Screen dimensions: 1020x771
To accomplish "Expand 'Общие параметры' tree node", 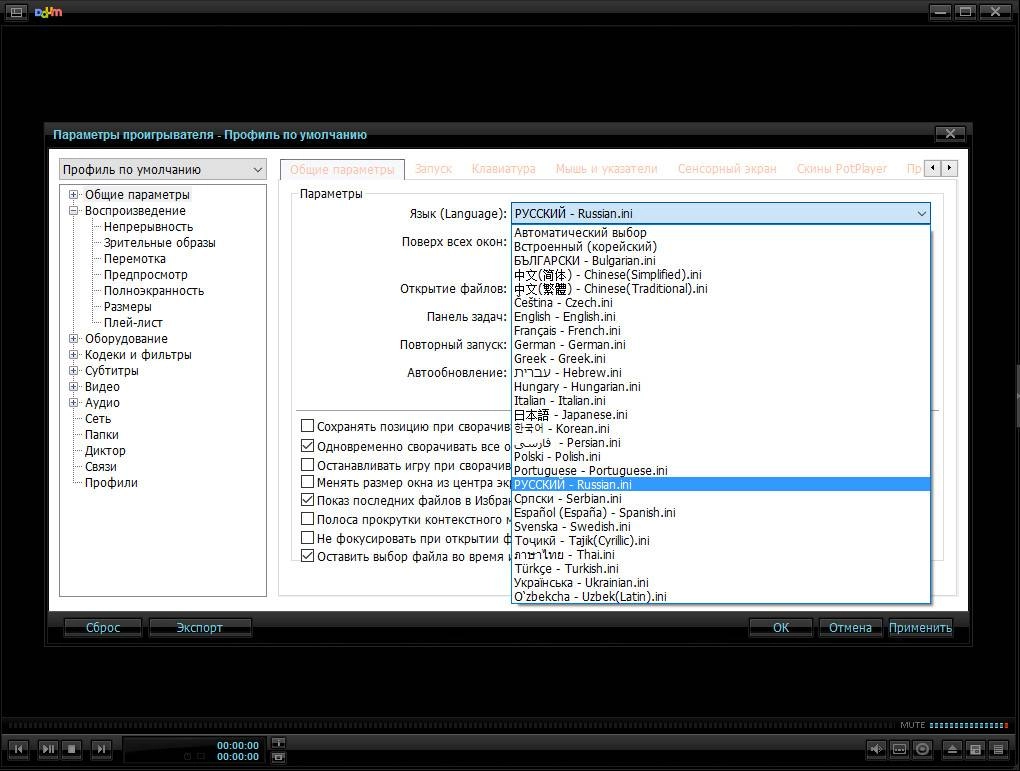I will (x=74, y=195).
